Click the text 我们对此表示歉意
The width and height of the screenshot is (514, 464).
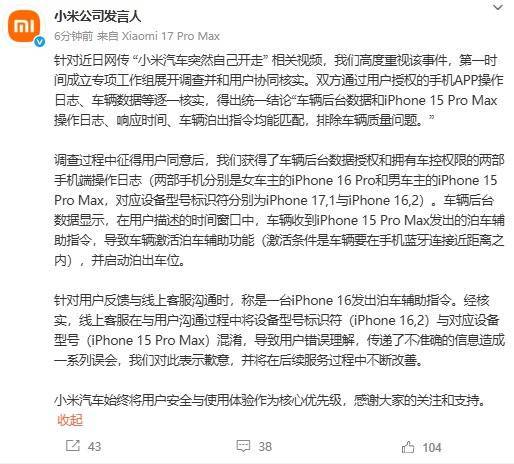coord(179,360)
